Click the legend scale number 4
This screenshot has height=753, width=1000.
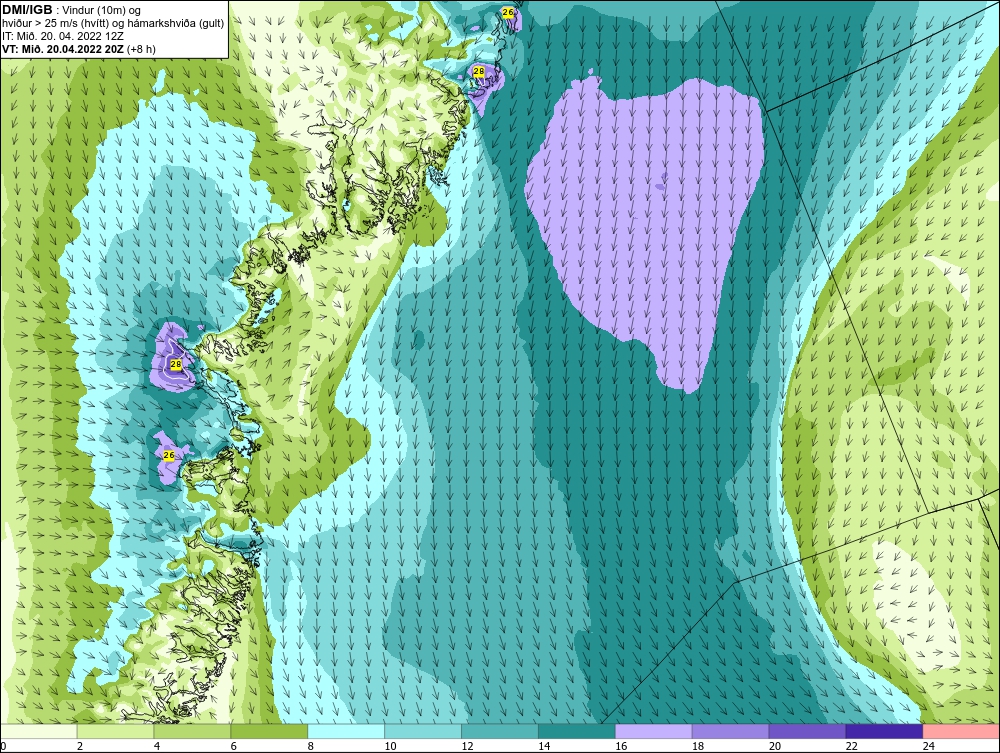tap(157, 746)
